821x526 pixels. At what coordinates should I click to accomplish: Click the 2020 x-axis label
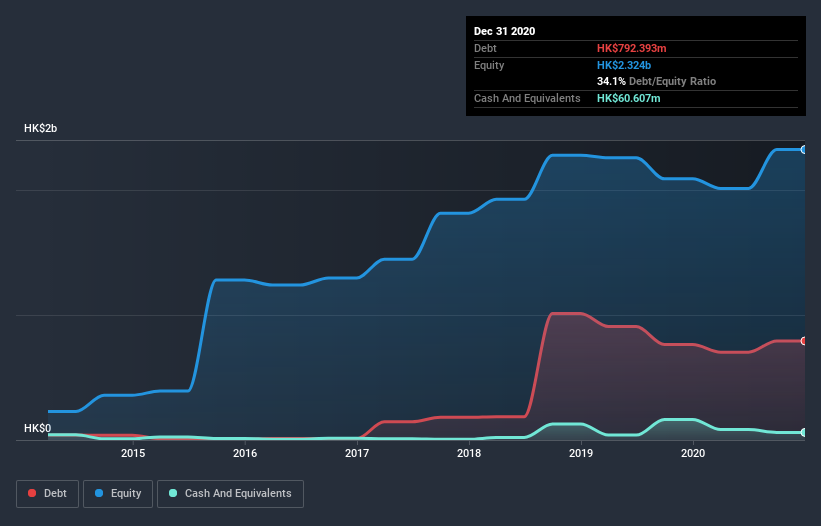[693, 453]
